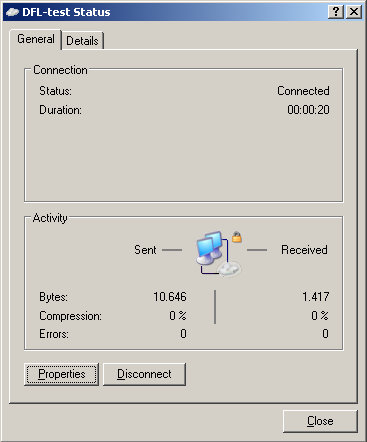Screen dimensions: 367x442
Task: Click the Connected status value
Action: coord(303,91)
